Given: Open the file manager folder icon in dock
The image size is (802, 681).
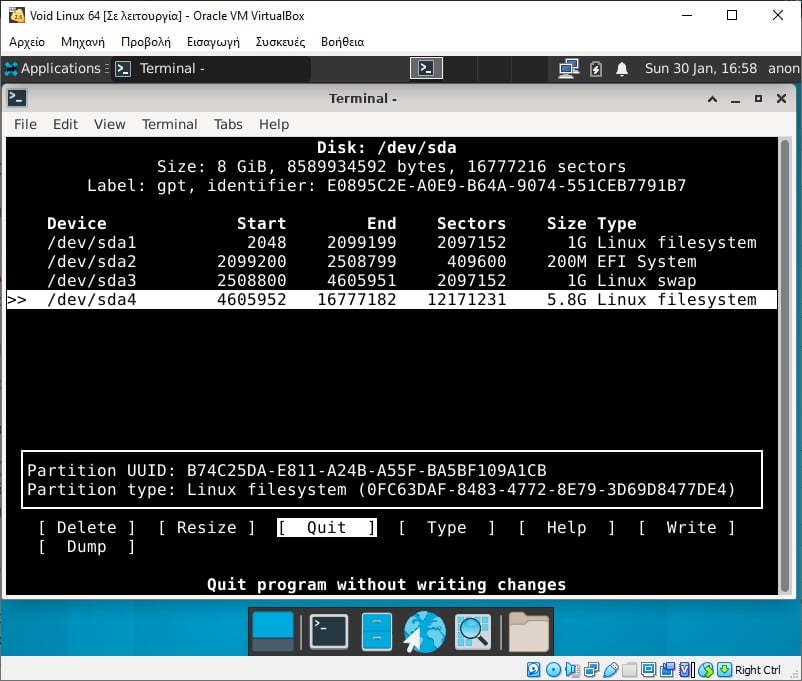Looking at the screenshot, I should click(530, 630).
